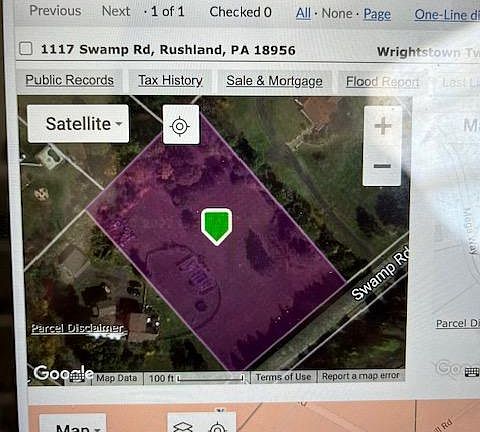Click the locate icon on lower map

point(217,427)
